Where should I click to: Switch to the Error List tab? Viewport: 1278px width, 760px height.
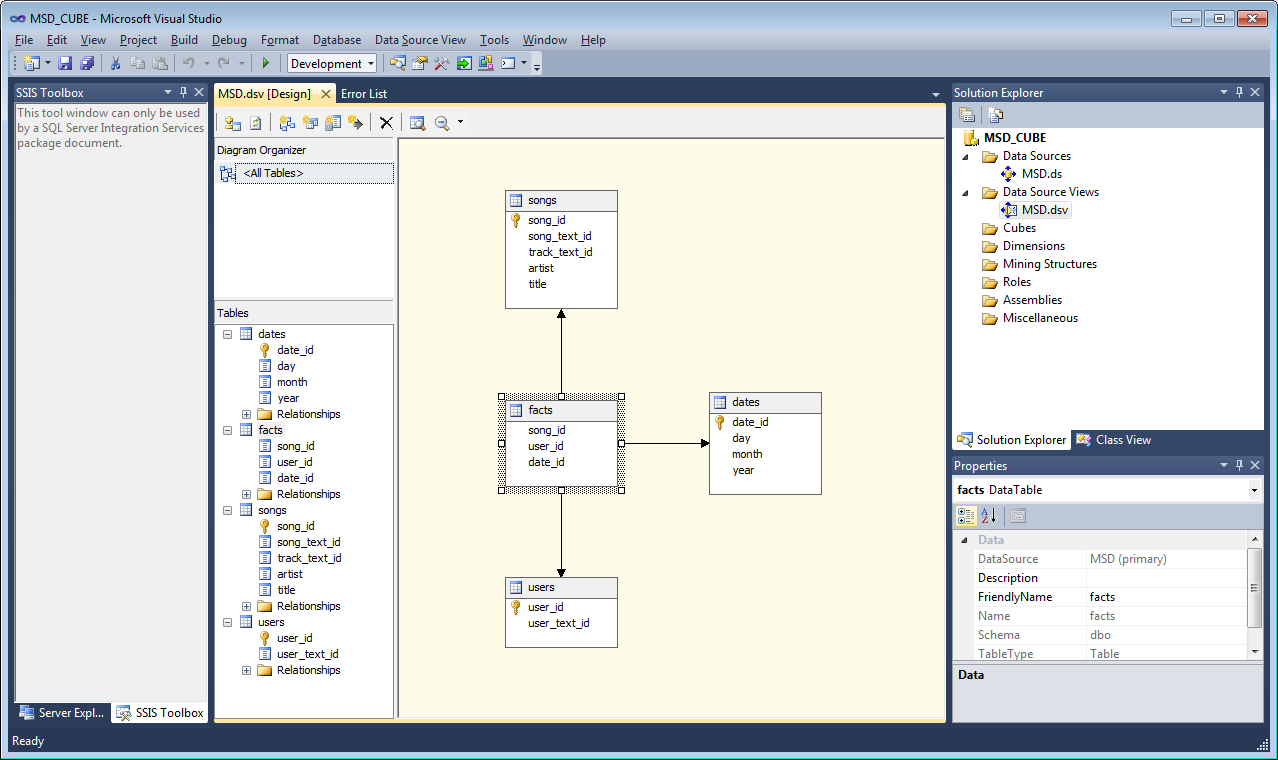point(364,94)
